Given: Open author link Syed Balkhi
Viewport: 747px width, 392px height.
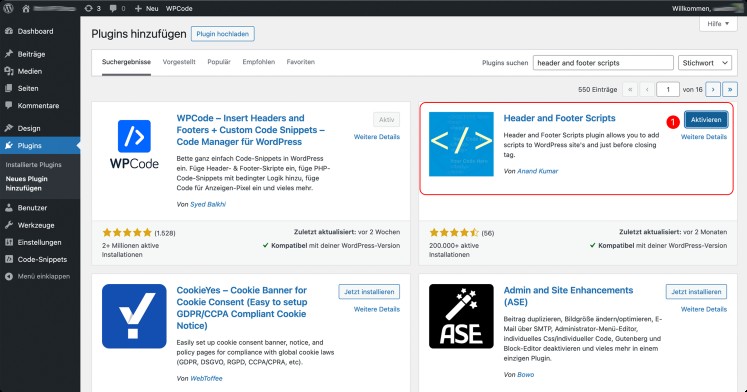Looking at the screenshot, I should click(x=208, y=204).
